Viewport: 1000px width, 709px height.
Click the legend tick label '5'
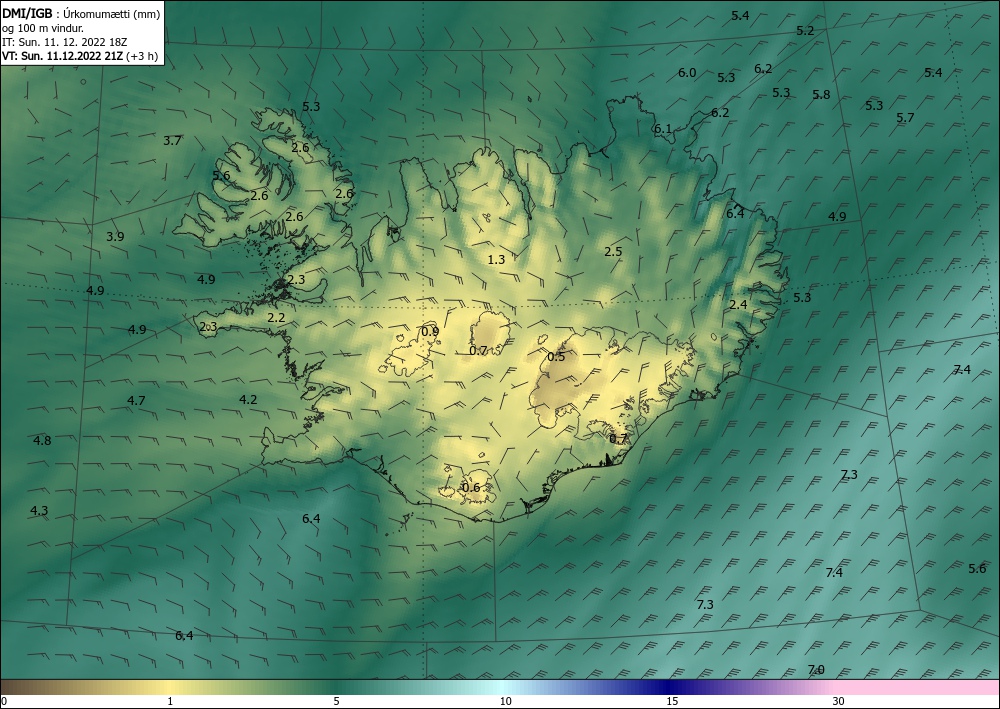coord(336,702)
